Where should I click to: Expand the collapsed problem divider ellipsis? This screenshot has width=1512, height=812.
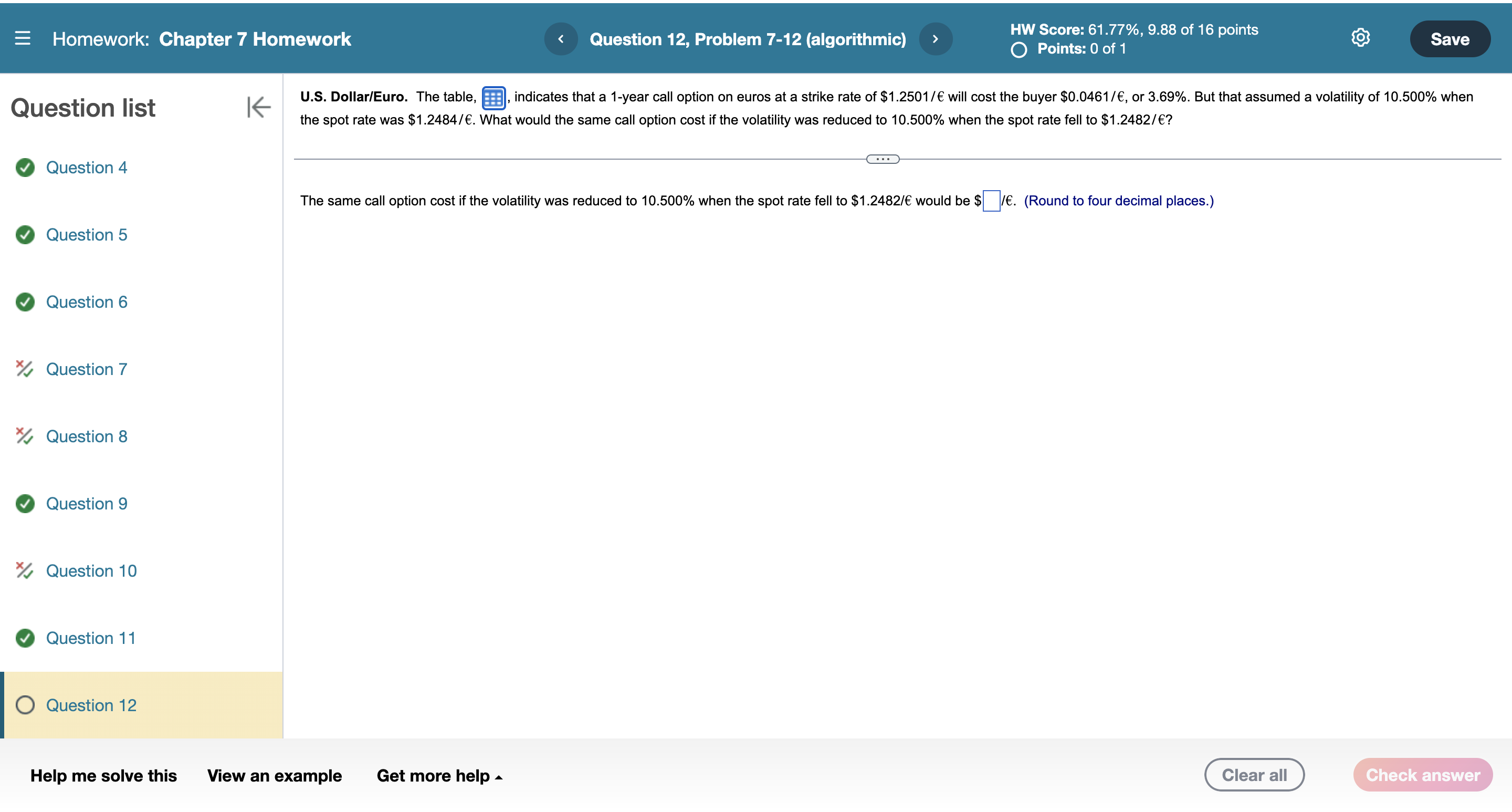882,159
